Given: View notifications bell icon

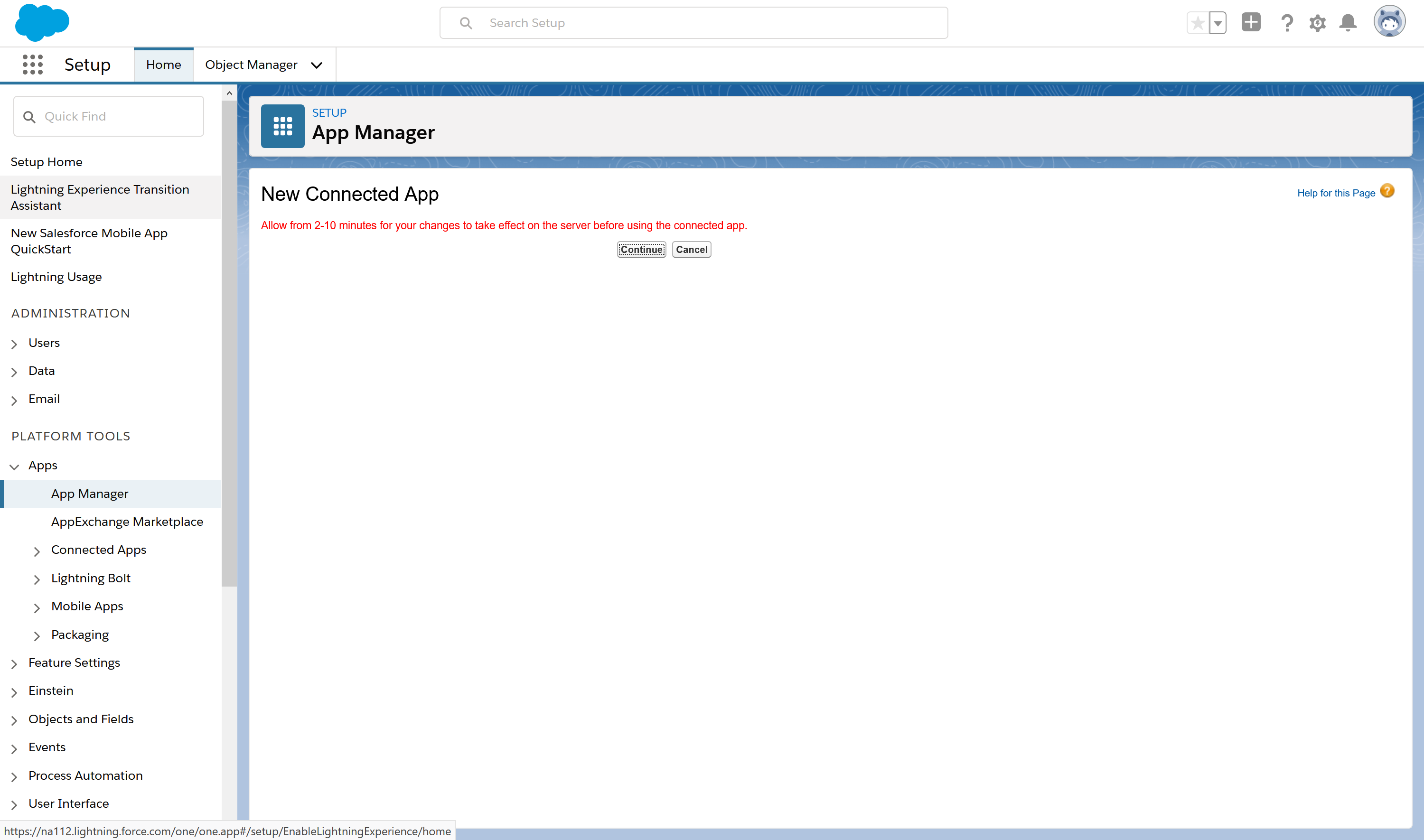Looking at the screenshot, I should [x=1348, y=23].
